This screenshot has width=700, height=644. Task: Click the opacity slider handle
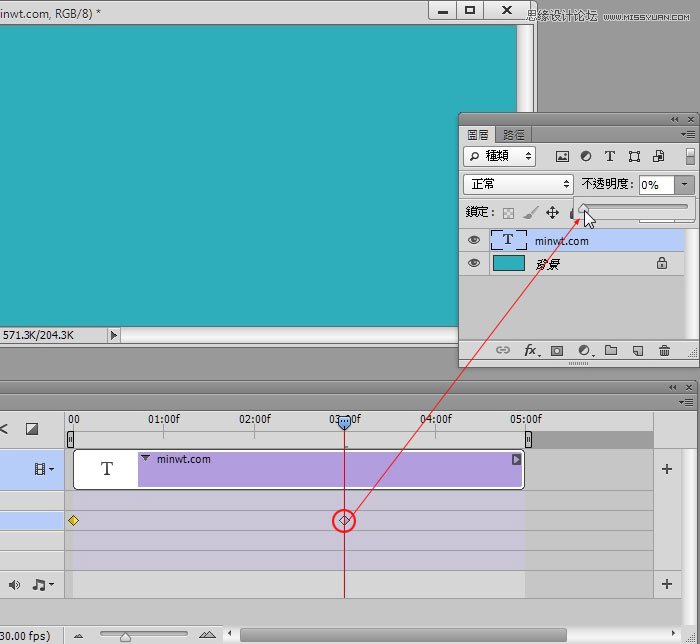point(583,208)
